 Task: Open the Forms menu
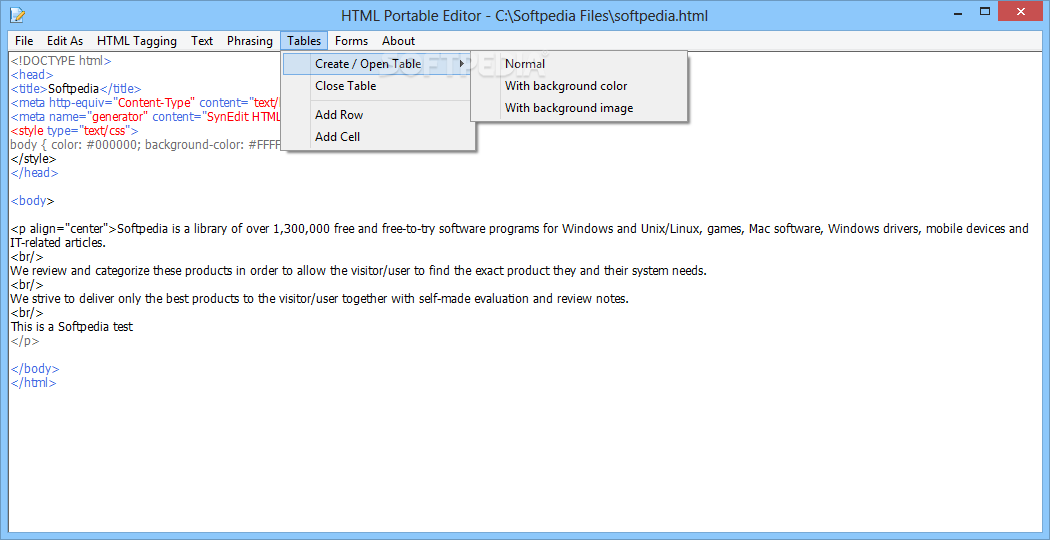(352, 41)
